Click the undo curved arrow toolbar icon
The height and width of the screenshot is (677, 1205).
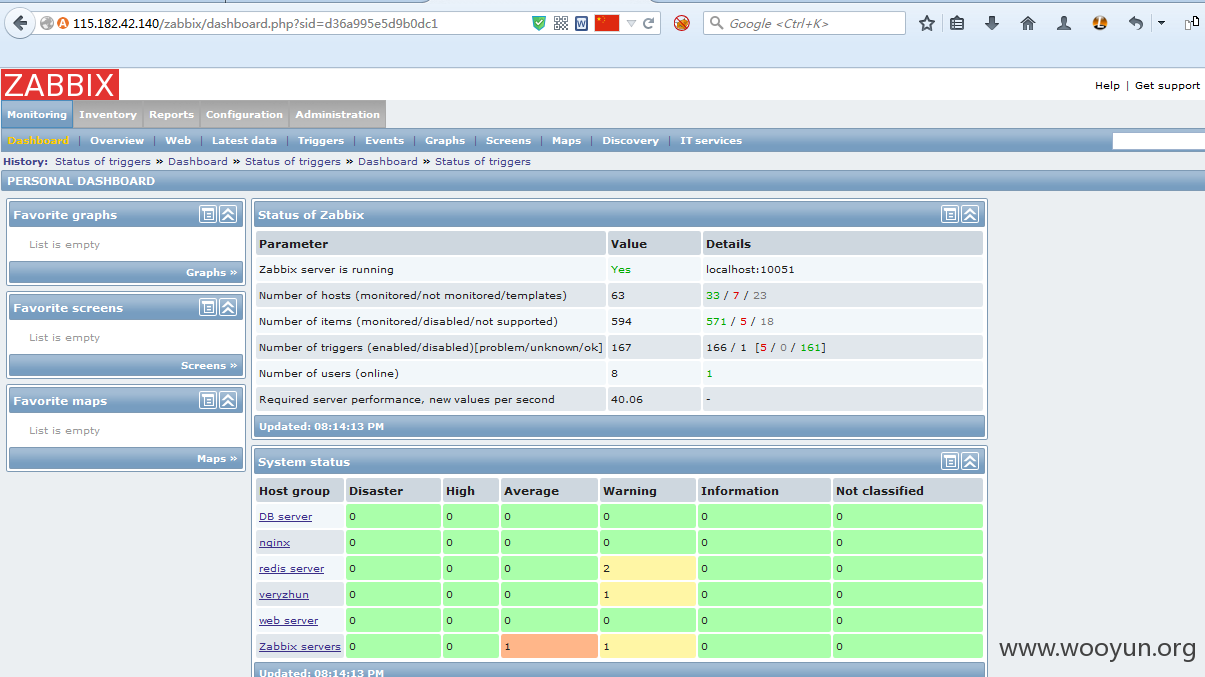[x=1135, y=23]
